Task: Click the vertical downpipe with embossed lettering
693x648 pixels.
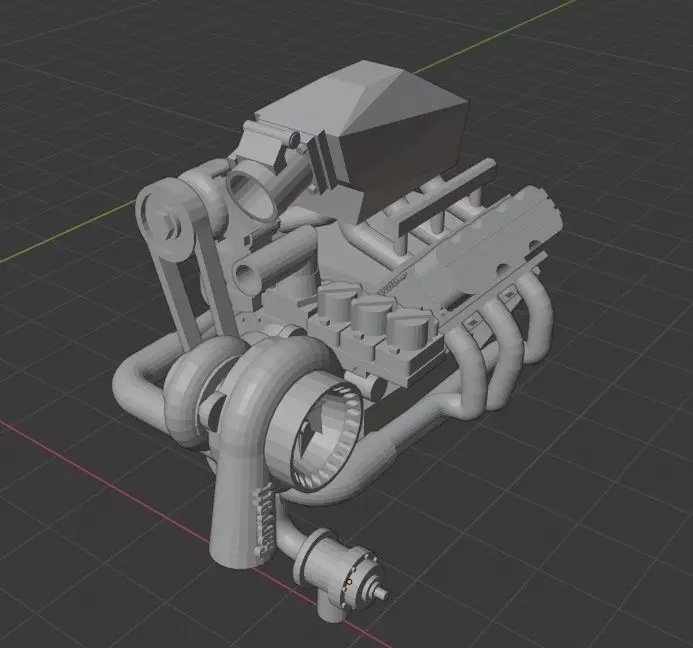Action: [x=241, y=499]
